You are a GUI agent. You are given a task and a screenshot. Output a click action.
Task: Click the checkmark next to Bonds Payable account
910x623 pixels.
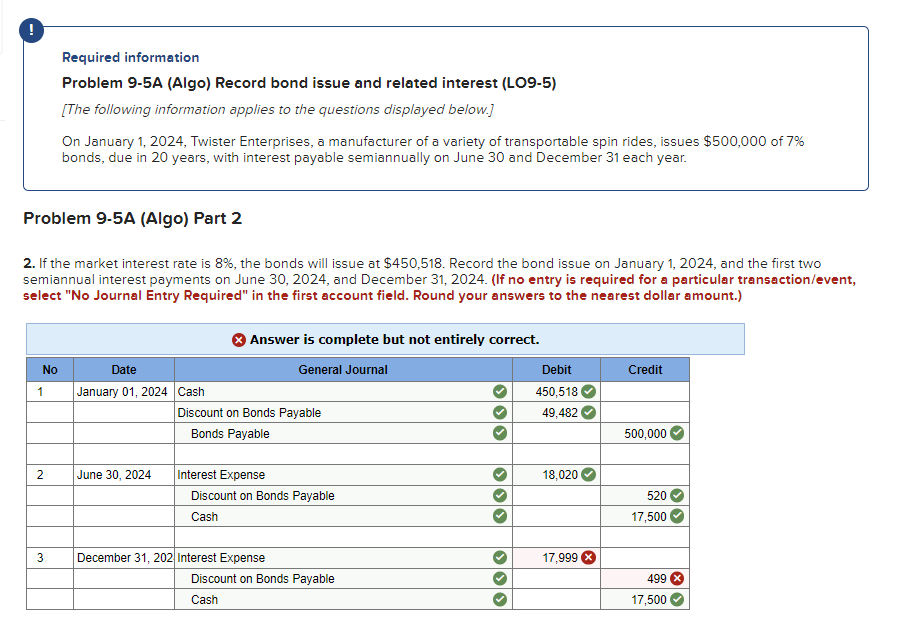[x=499, y=433]
